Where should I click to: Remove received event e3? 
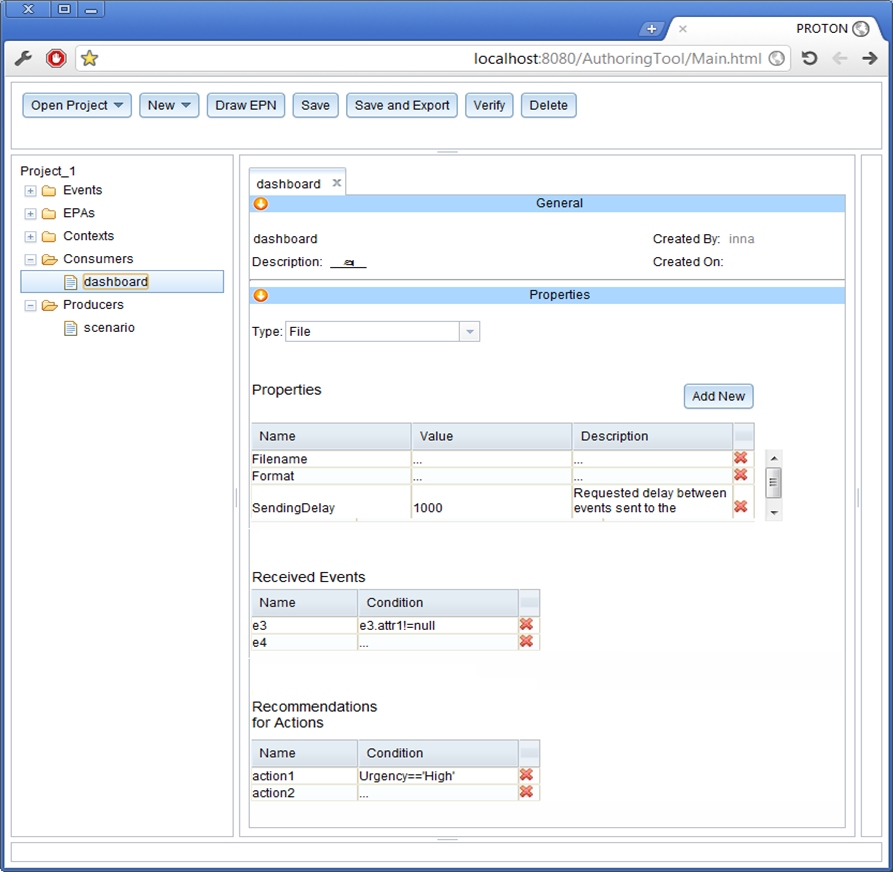point(526,624)
